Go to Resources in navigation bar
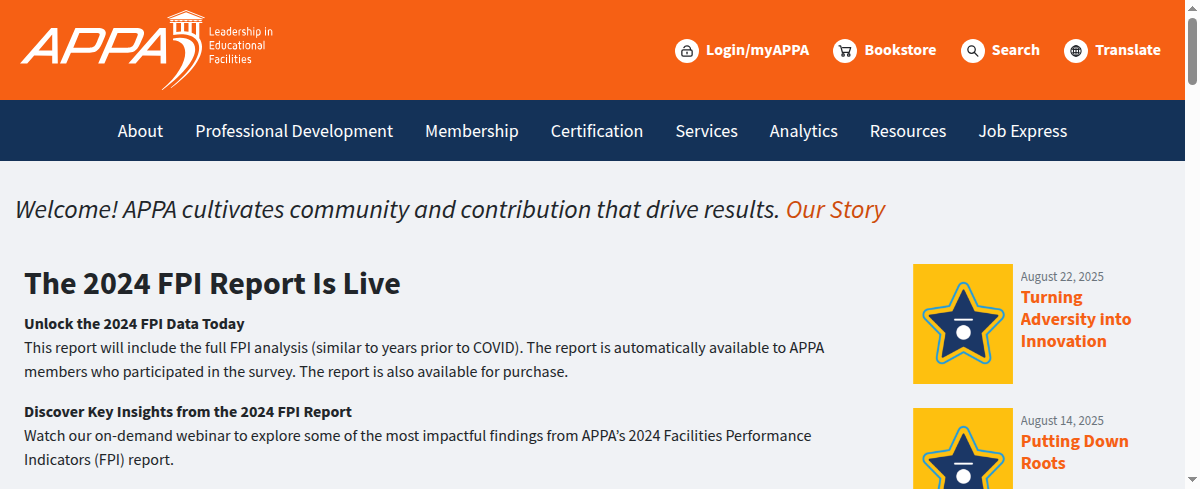Screen dimensions: 1200x489 tap(908, 131)
